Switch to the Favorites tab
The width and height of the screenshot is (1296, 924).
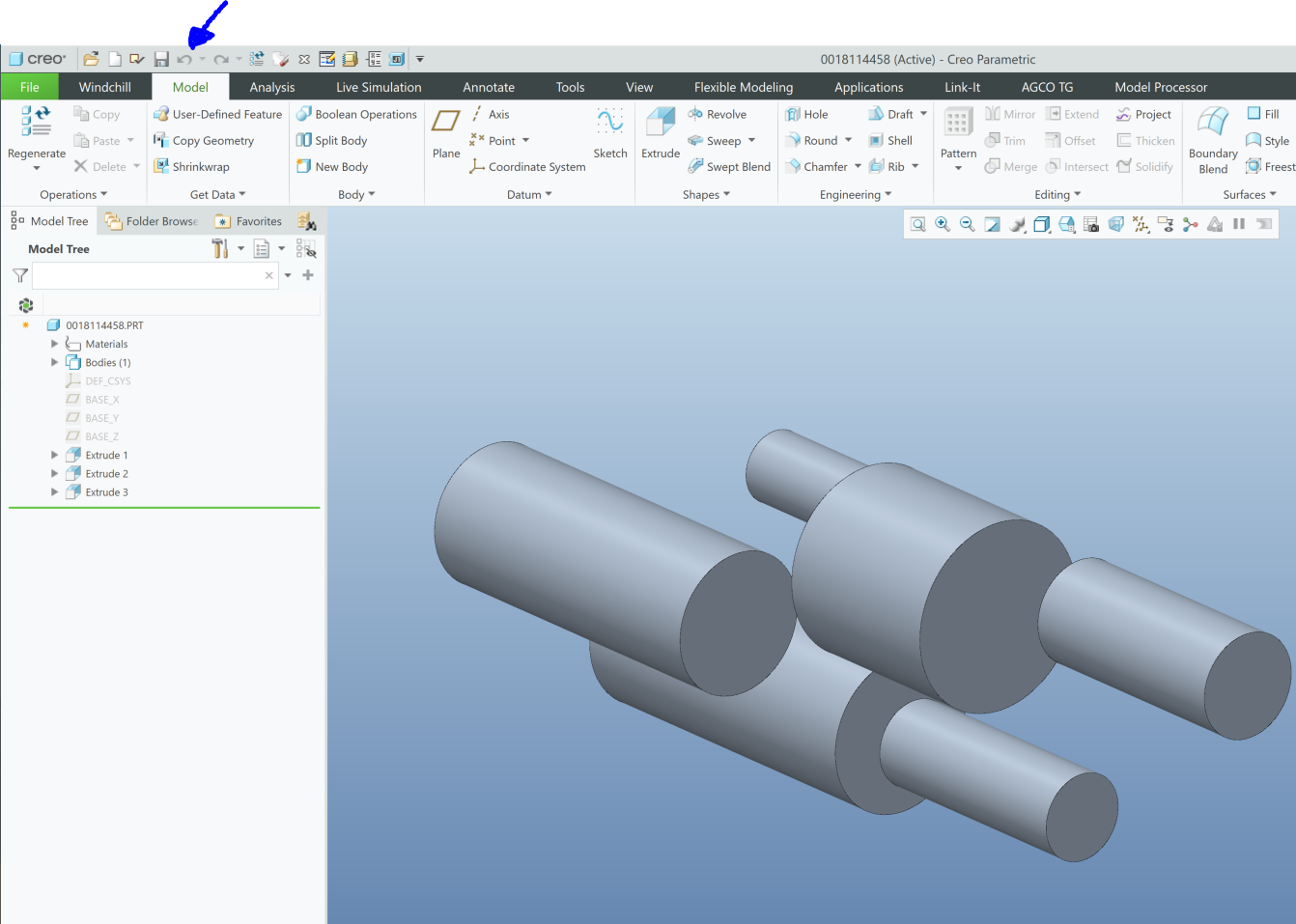249,221
